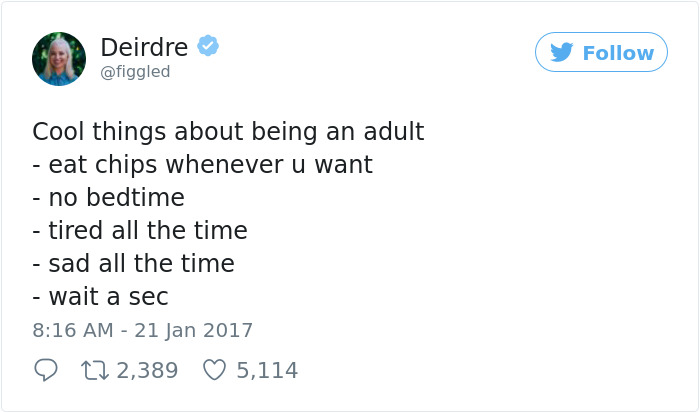700x413 pixels.
Task: Click the 'wait a sec' line
Action: tap(100, 297)
